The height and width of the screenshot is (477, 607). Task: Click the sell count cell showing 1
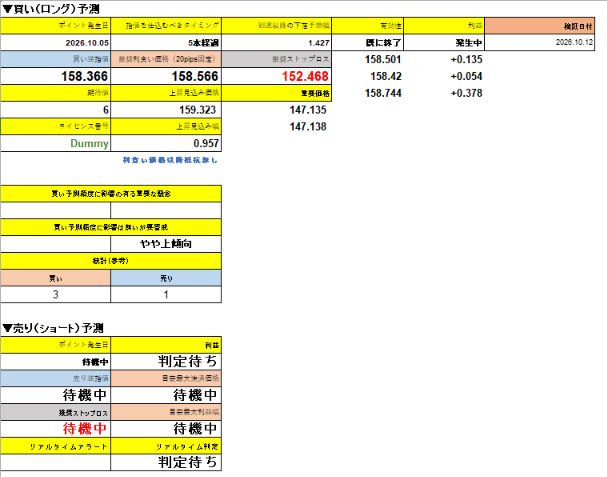tap(166, 295)
